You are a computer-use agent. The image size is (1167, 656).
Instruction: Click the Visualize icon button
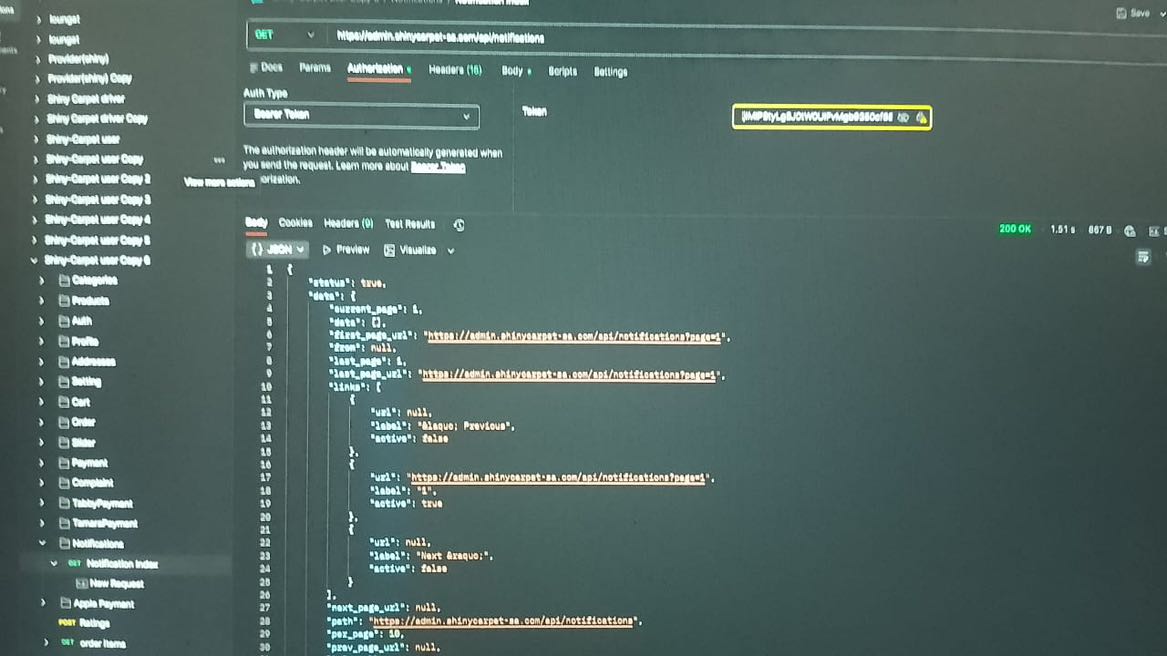pos(389,250)
